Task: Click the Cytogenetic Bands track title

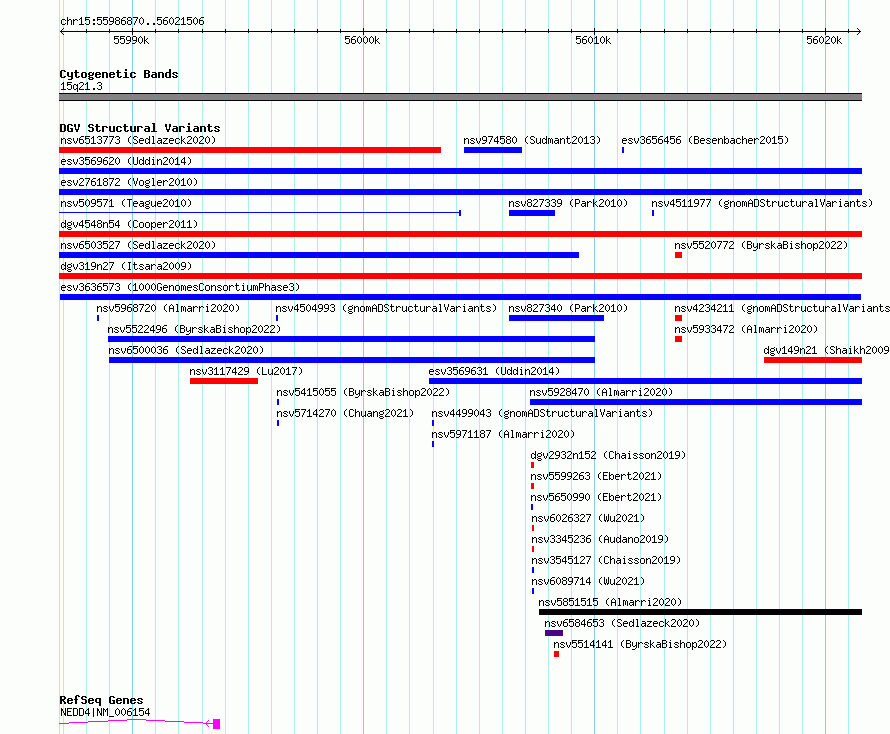Action: tap(119, 74)
